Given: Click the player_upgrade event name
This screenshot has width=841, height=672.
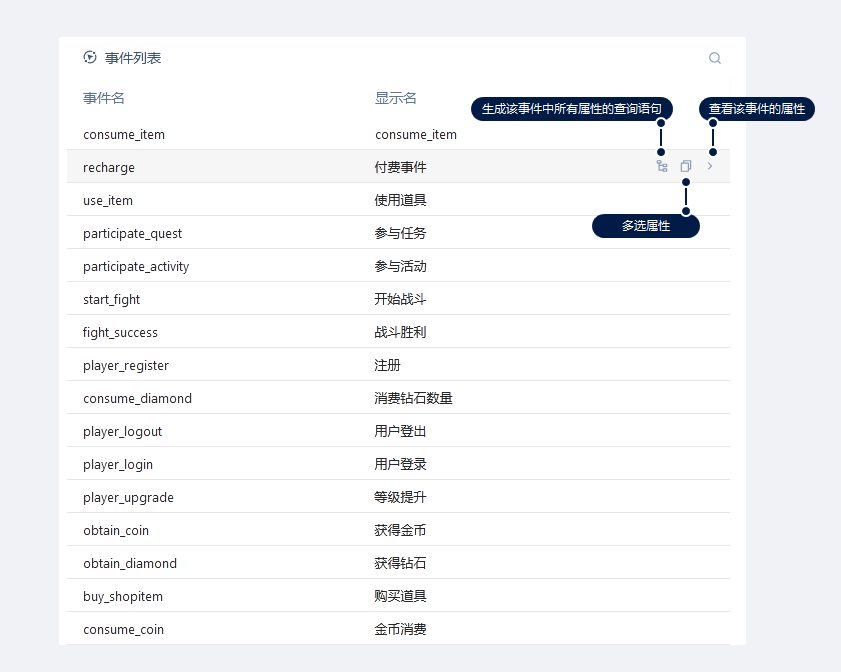Looking at the screenshot, I should [128, 498].
